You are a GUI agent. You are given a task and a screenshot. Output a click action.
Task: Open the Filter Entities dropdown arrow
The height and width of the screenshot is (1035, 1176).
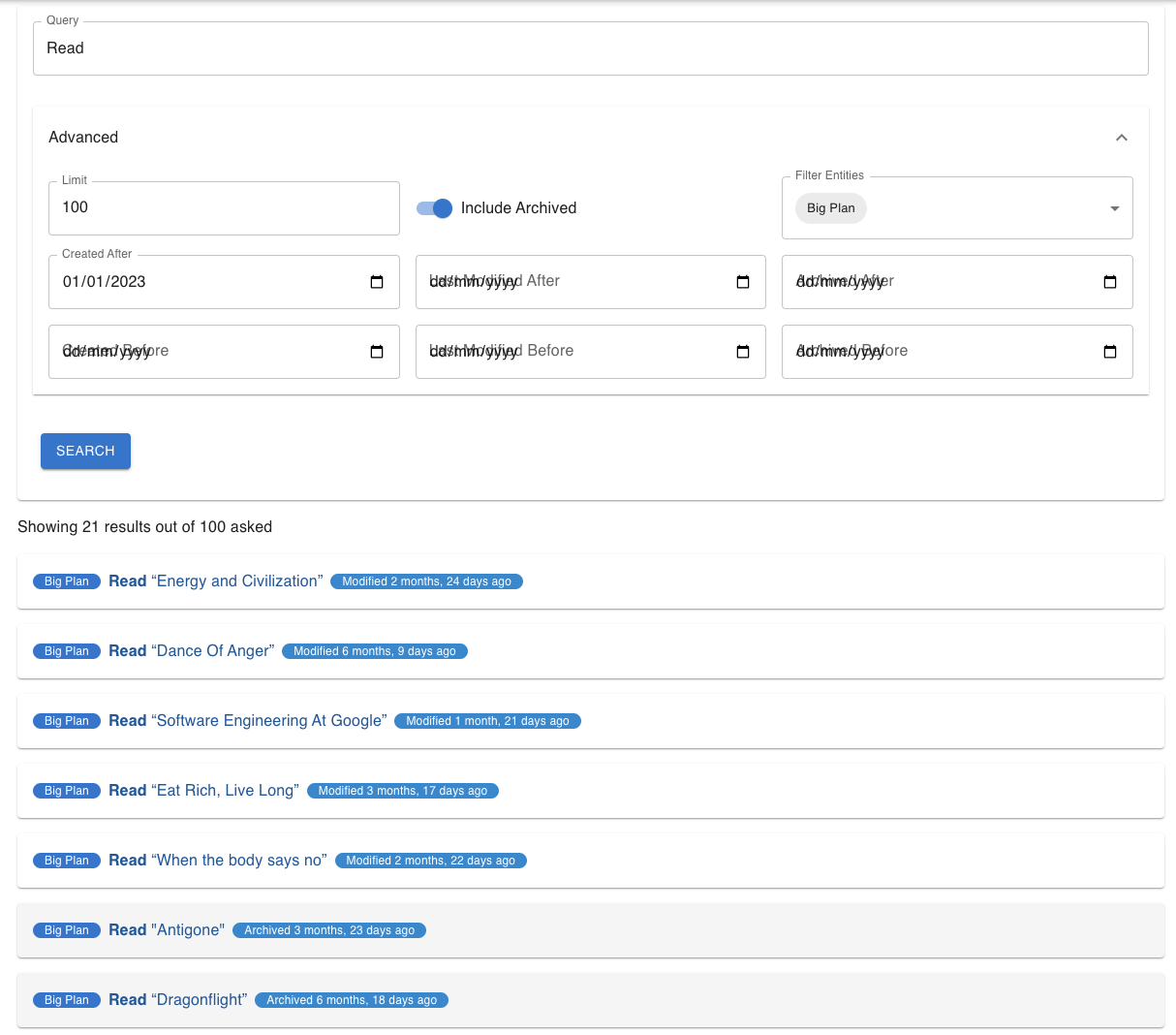[x=1114, y=208]
